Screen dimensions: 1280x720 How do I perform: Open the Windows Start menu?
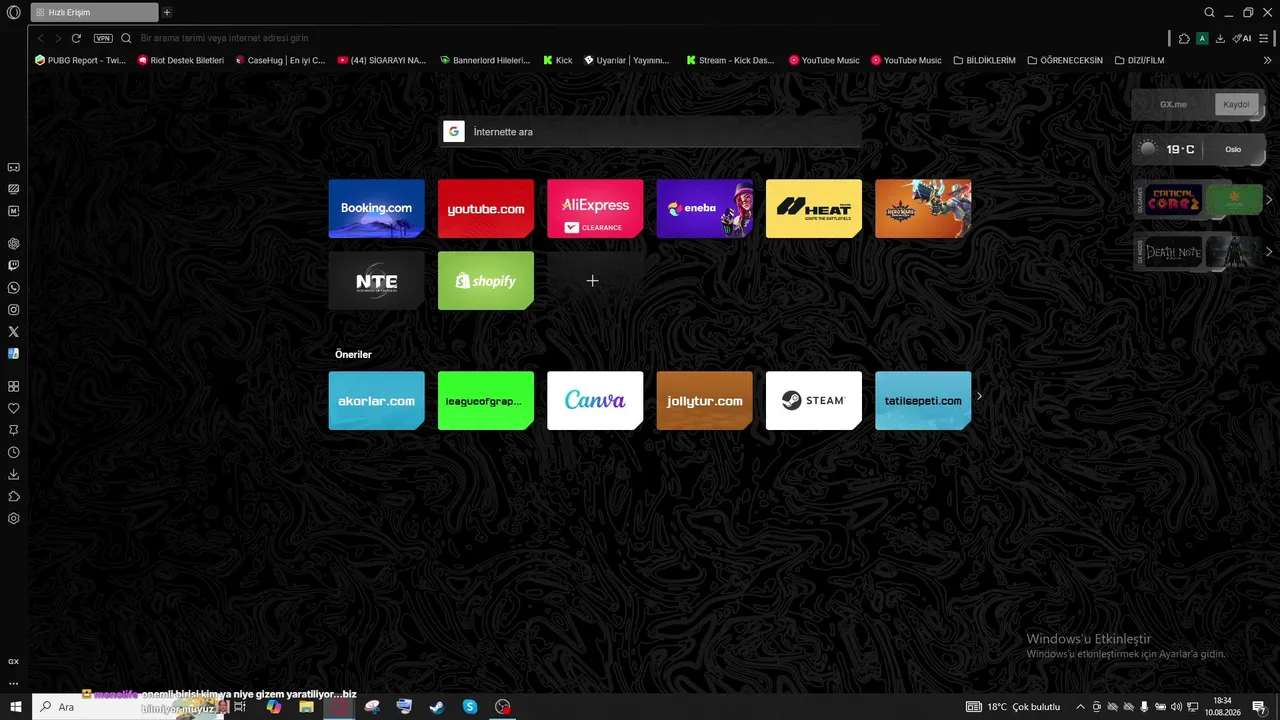tap(15, 707)
